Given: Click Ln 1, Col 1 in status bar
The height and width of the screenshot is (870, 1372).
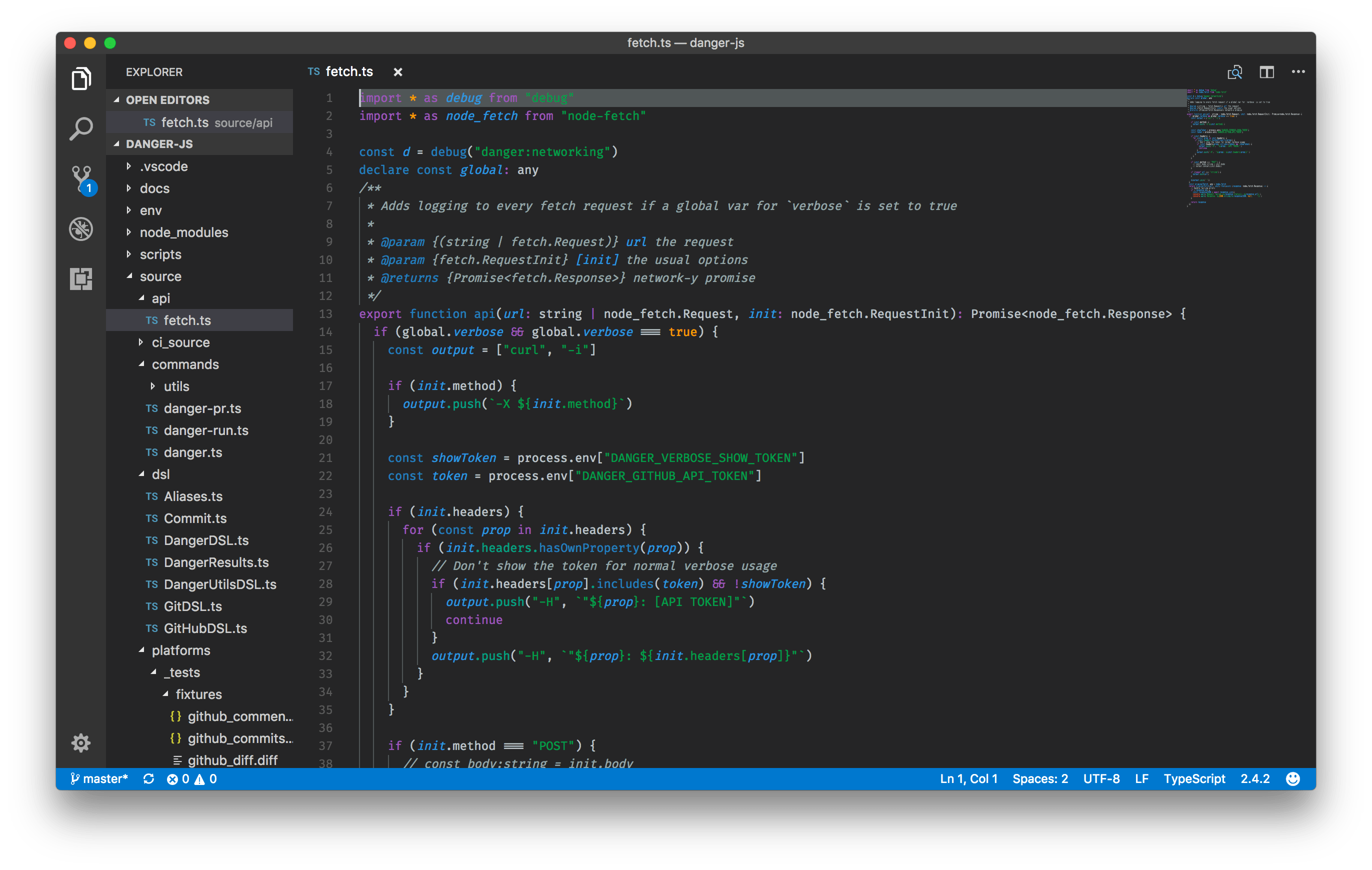Looking at the screenshot, I should tap(968, 778).
